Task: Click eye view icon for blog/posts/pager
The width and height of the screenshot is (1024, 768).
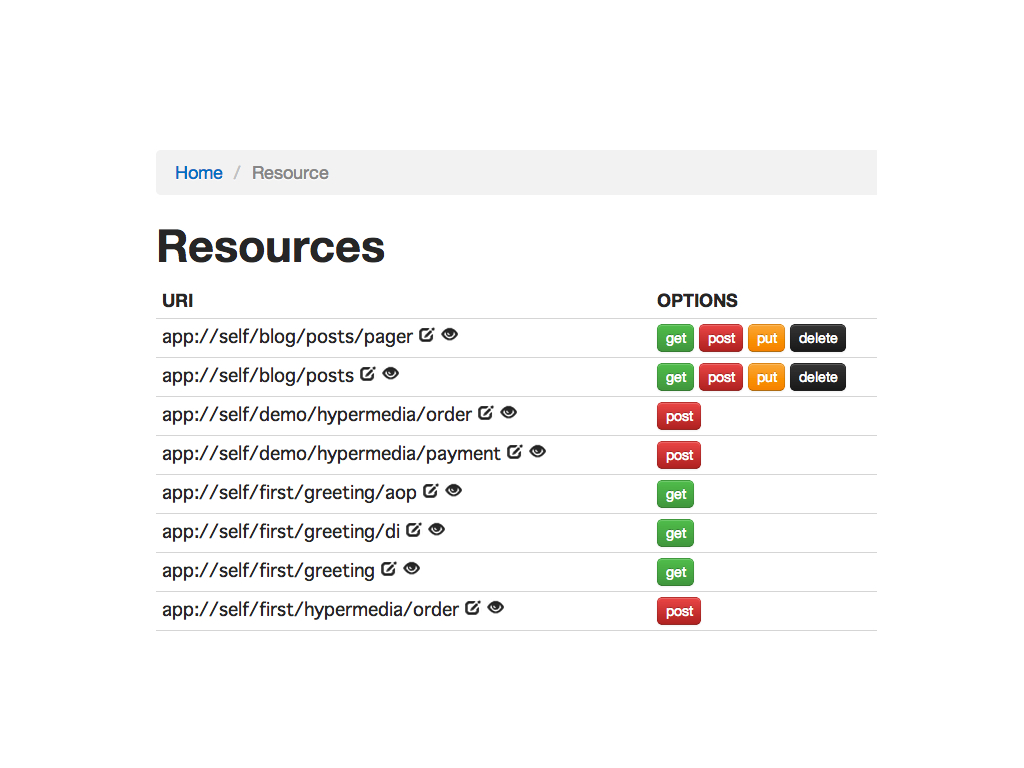Action: point(450,335)
